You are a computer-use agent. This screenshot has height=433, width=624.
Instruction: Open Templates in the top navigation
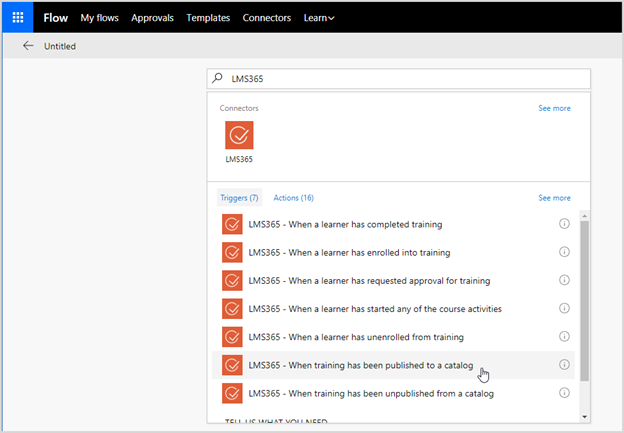point(208,18)
